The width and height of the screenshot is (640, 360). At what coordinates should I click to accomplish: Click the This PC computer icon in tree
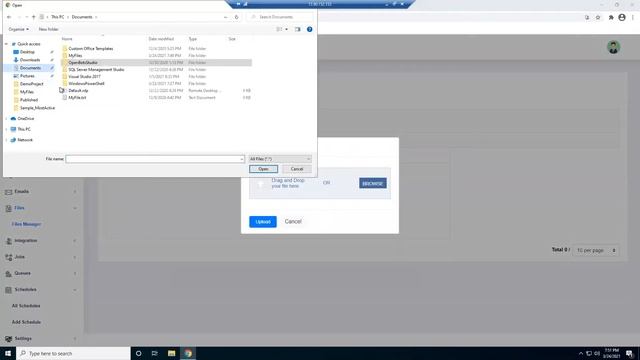[13, 129]
